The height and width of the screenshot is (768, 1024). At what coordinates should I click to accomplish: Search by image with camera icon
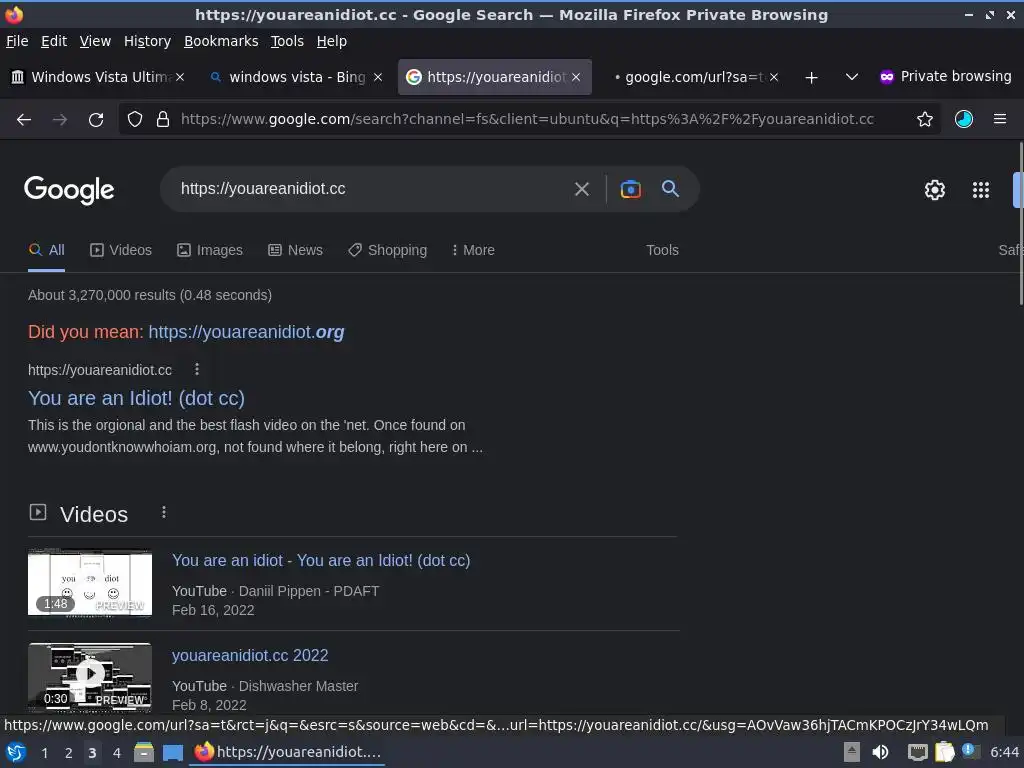(x=630, y=189)
